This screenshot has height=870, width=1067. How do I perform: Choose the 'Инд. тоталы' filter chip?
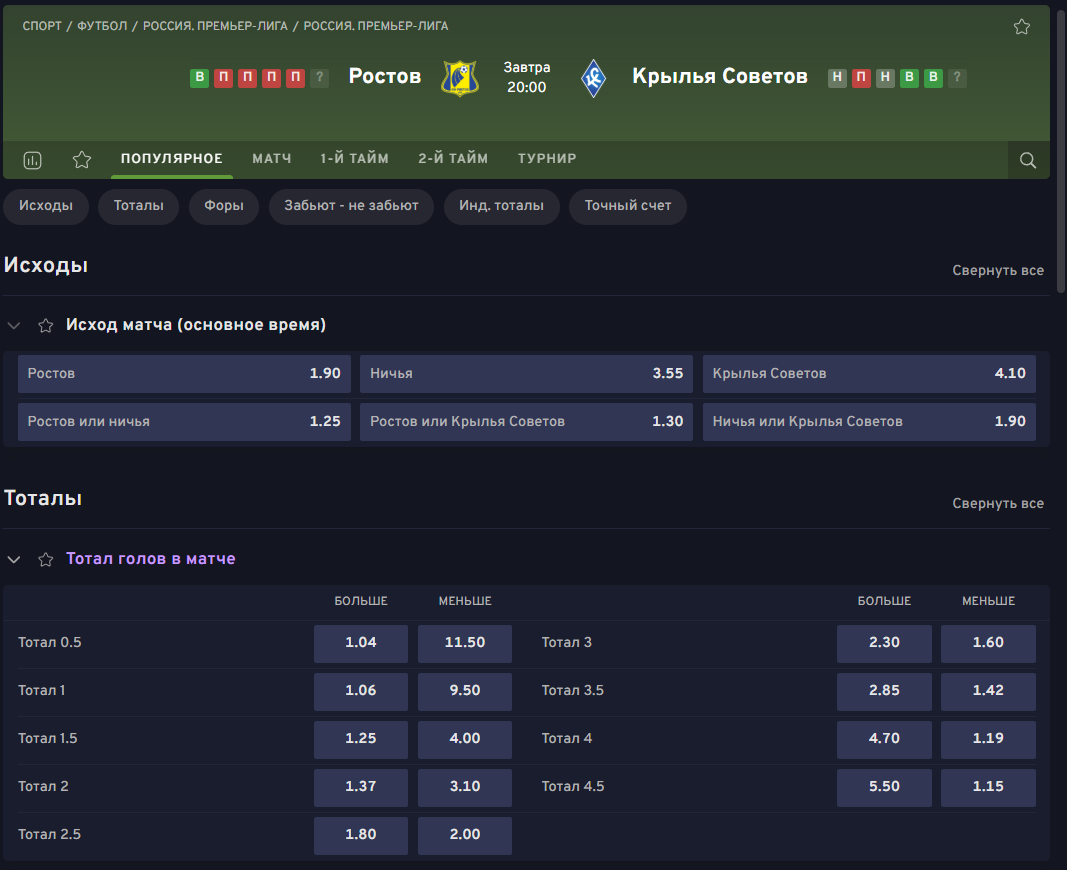502,206
